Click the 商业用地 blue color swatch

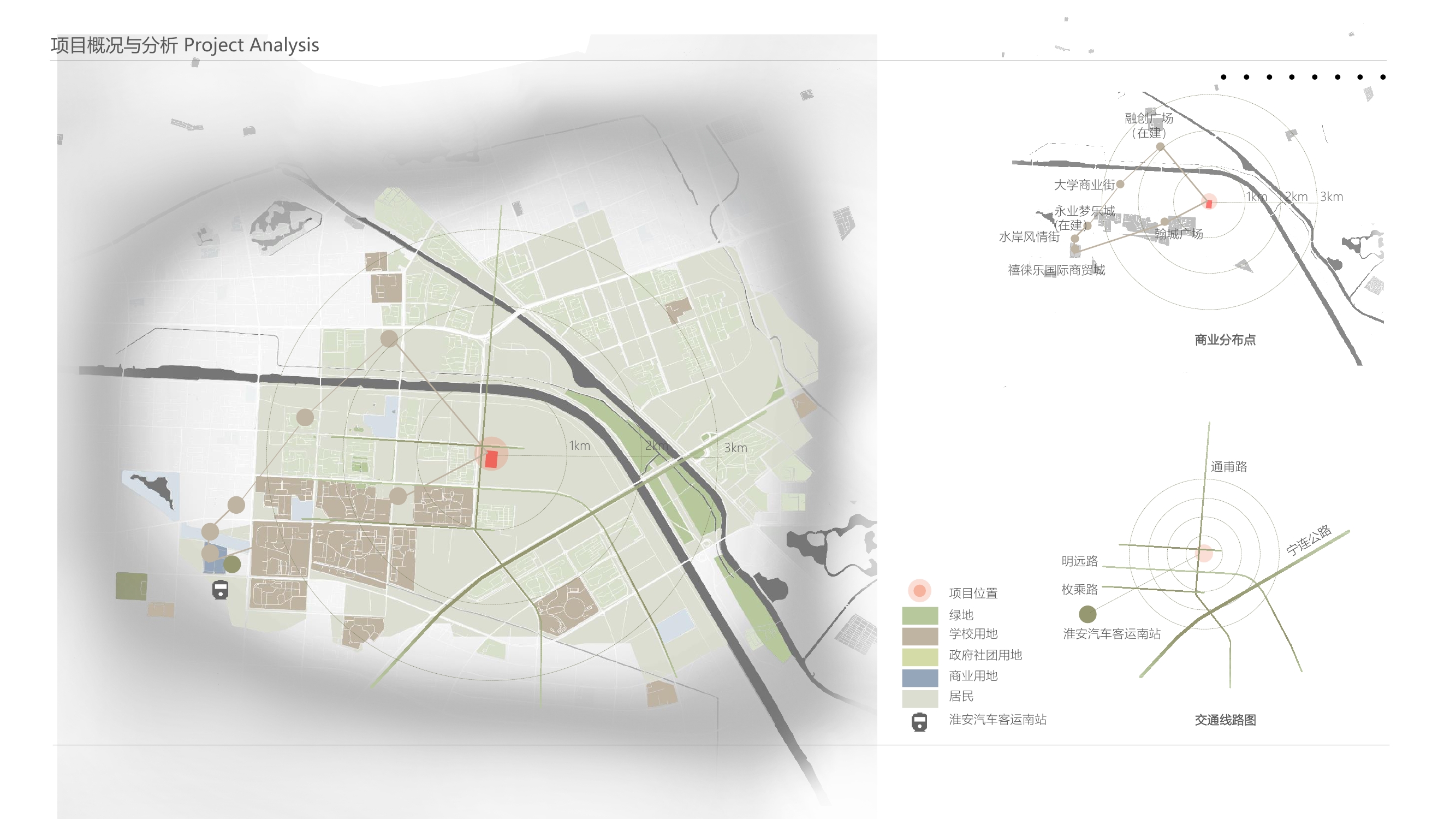[919, 678]
